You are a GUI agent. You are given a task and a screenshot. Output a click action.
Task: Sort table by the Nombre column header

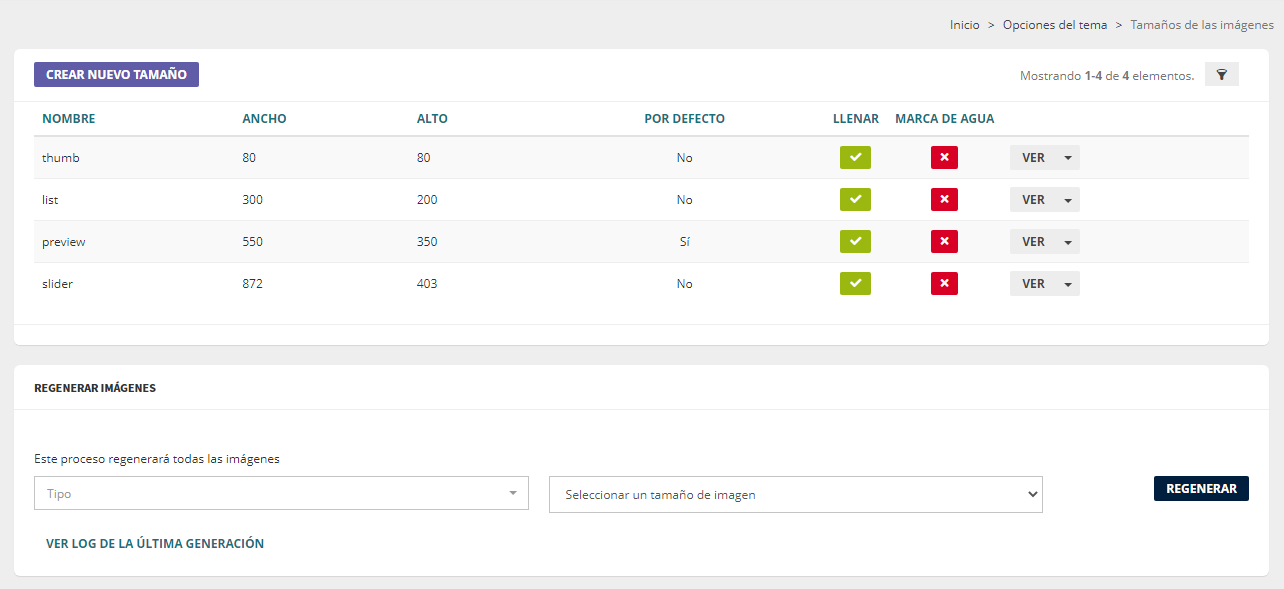[69, 119]
